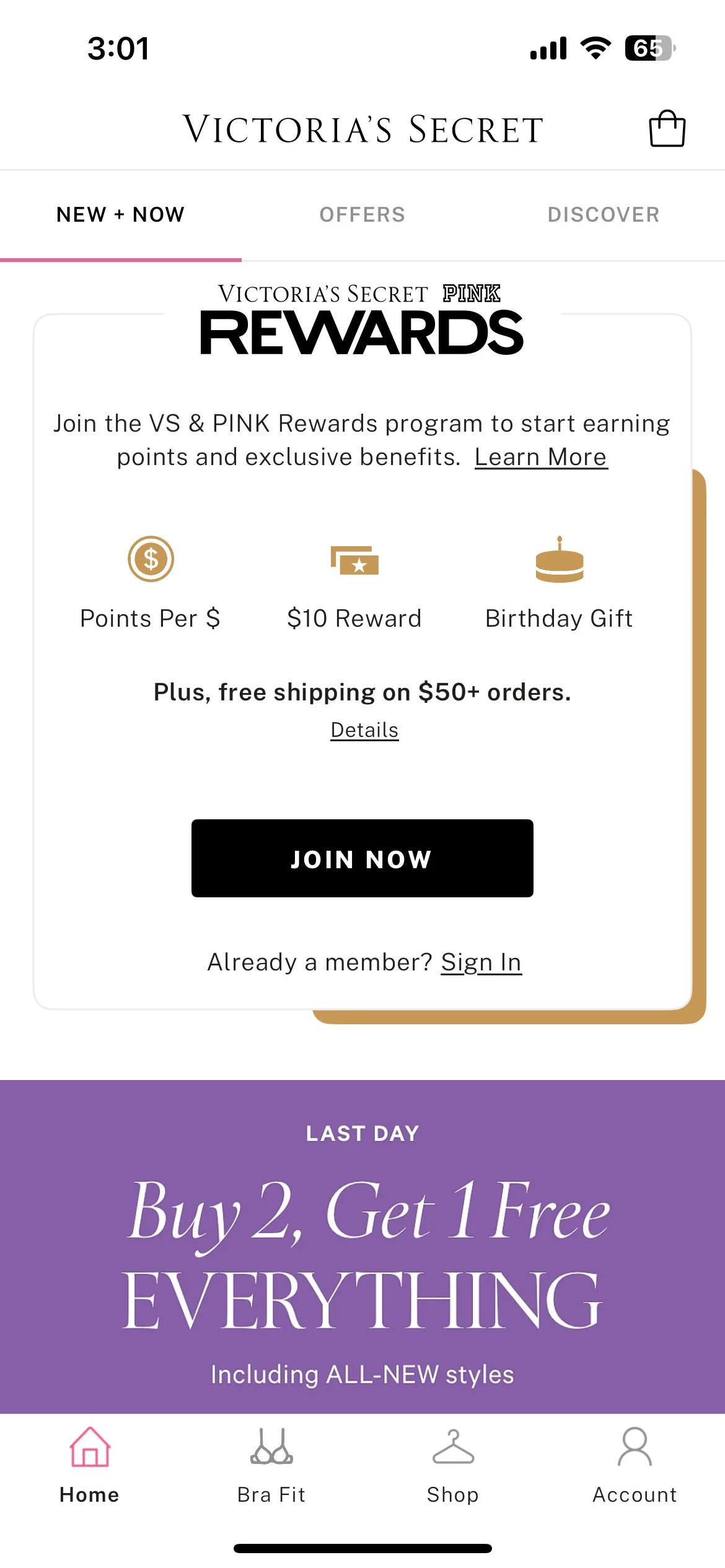This screenshot has width=725, height=1568.
Task: Tap the Victoria's Secret header logo
Action: pyautogui.click(x=363, y=129)
